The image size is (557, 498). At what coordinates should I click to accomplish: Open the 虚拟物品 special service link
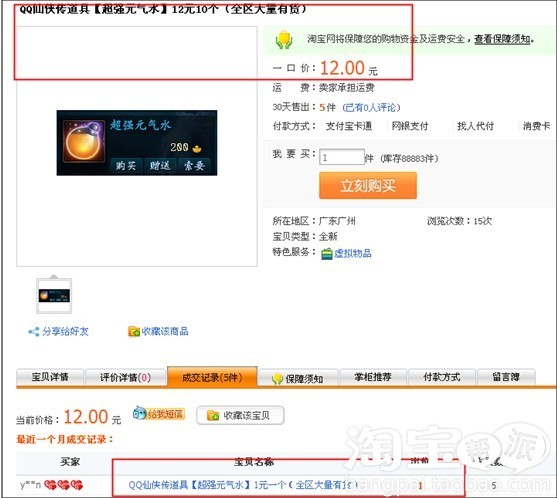352,253
